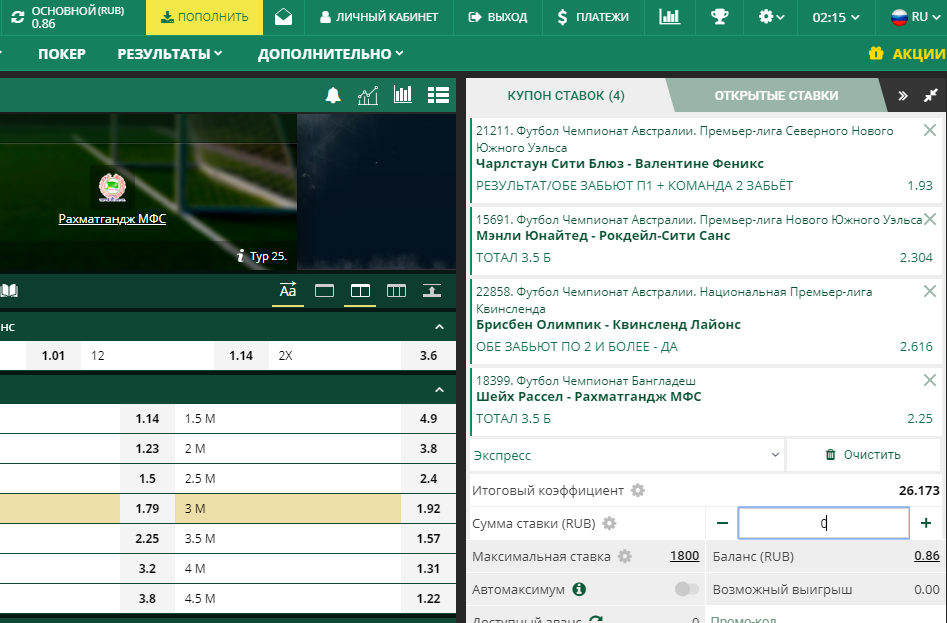Remove the Шейх Рассел bet from coupon

click(929, 380)
